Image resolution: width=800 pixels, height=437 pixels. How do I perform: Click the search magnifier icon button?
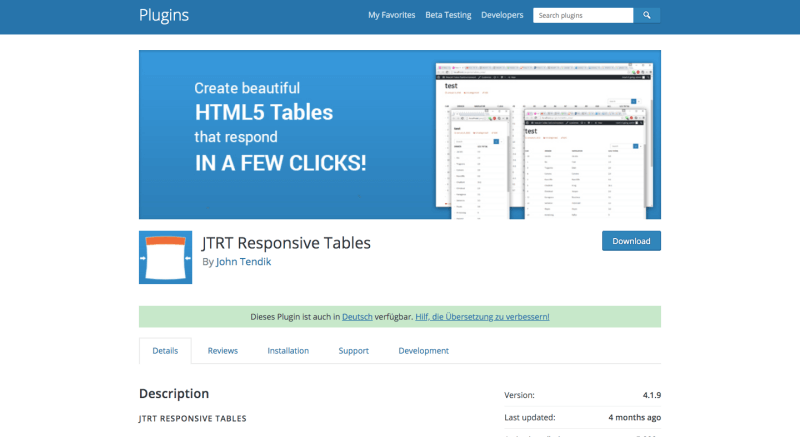(646, 15)
